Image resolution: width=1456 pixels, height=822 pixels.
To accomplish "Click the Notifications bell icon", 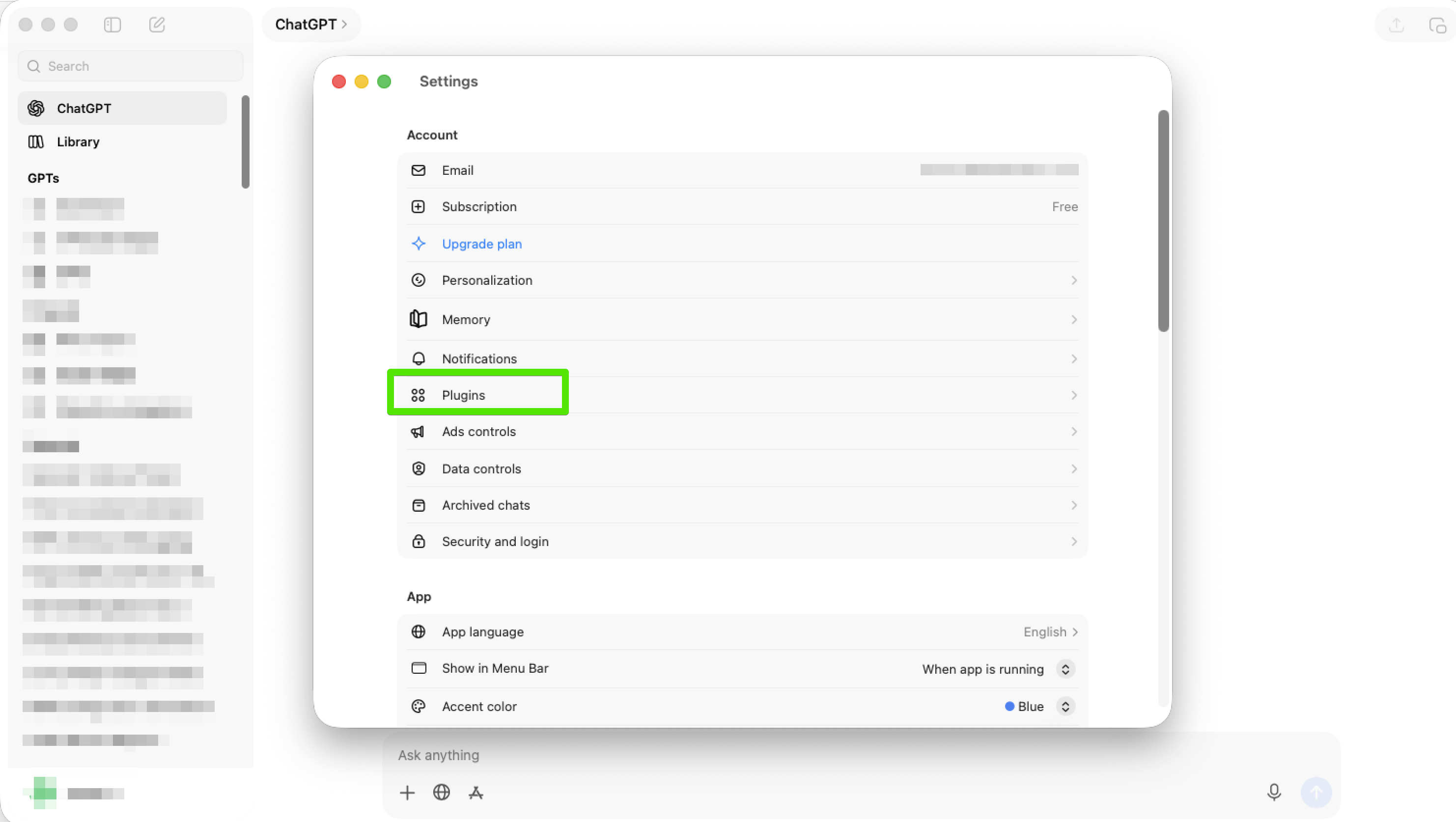I will click(x=418, y=359).
